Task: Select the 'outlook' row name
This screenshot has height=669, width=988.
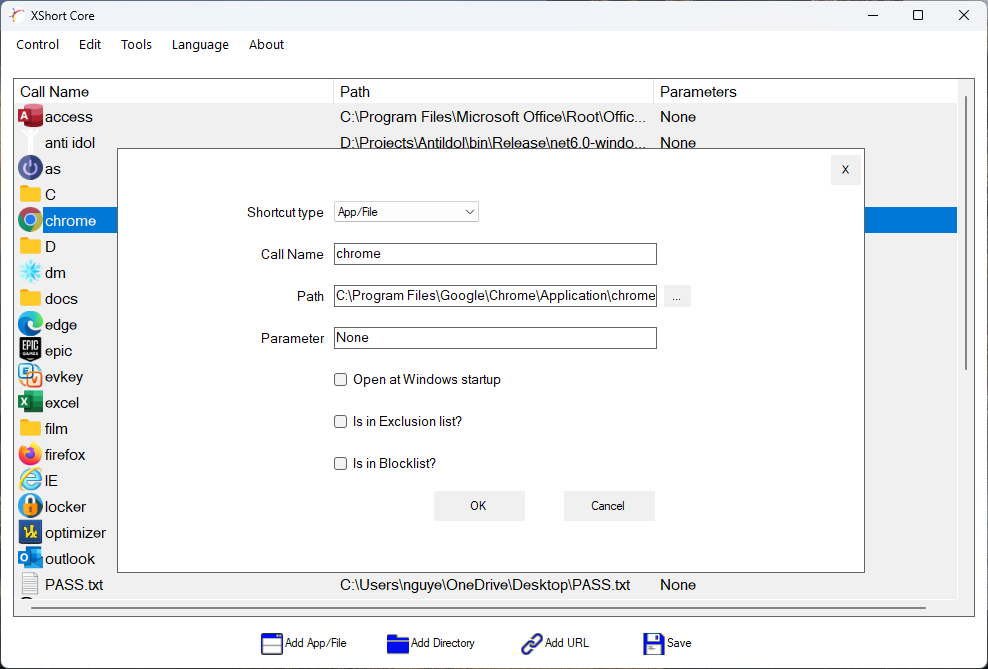Action: [70, 559]
